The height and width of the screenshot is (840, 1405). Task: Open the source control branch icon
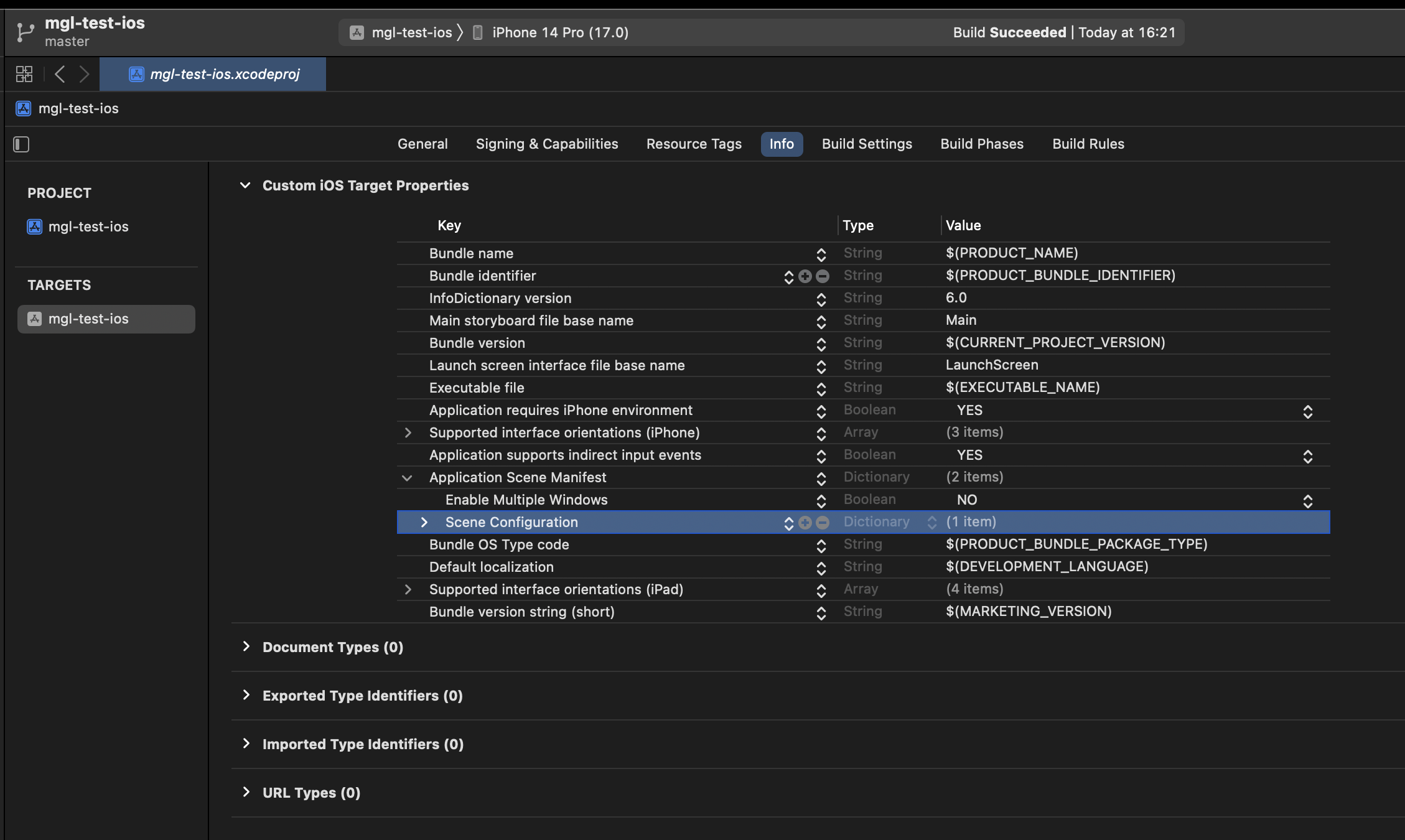pos(25,32)
